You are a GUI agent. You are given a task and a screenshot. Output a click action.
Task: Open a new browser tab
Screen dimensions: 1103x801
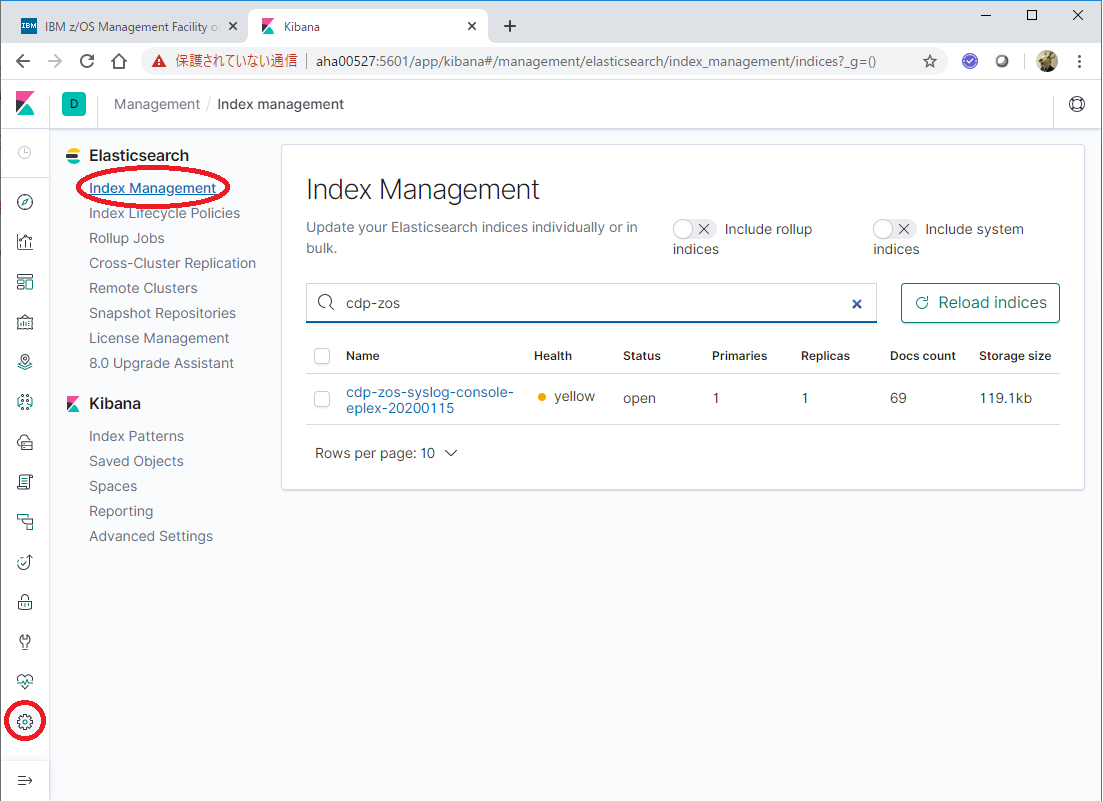pyautogui.click(x=510, y=26)
